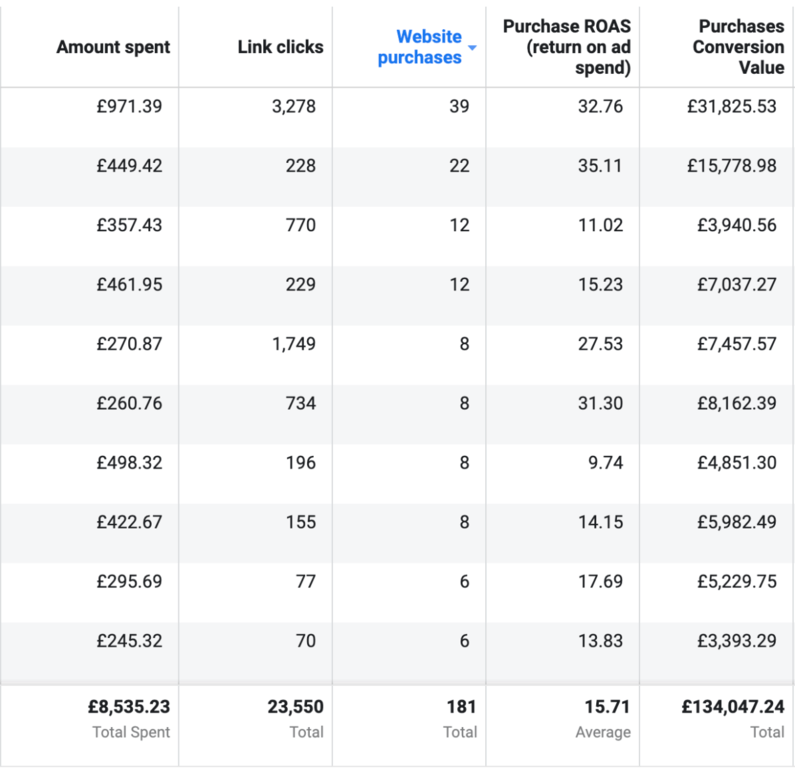Click the Purchase ROAS column header

click(567, 47)
